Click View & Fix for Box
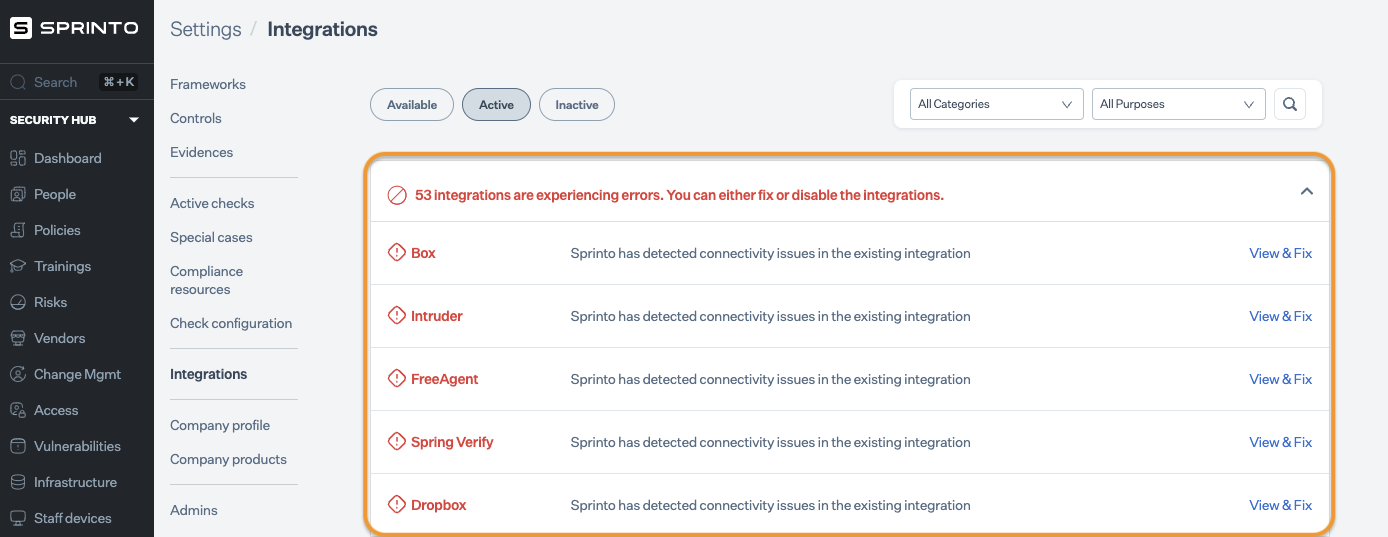Screen dimensions: 1388x537 tap(1280, 253)
